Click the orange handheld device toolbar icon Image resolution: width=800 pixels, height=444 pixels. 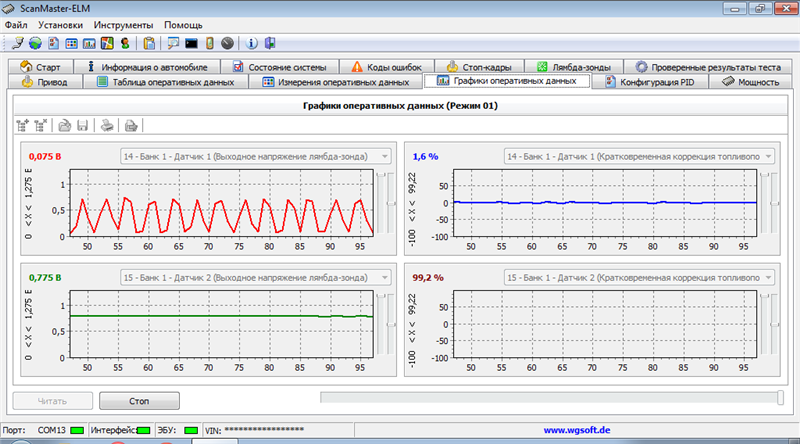coord(209,43)
